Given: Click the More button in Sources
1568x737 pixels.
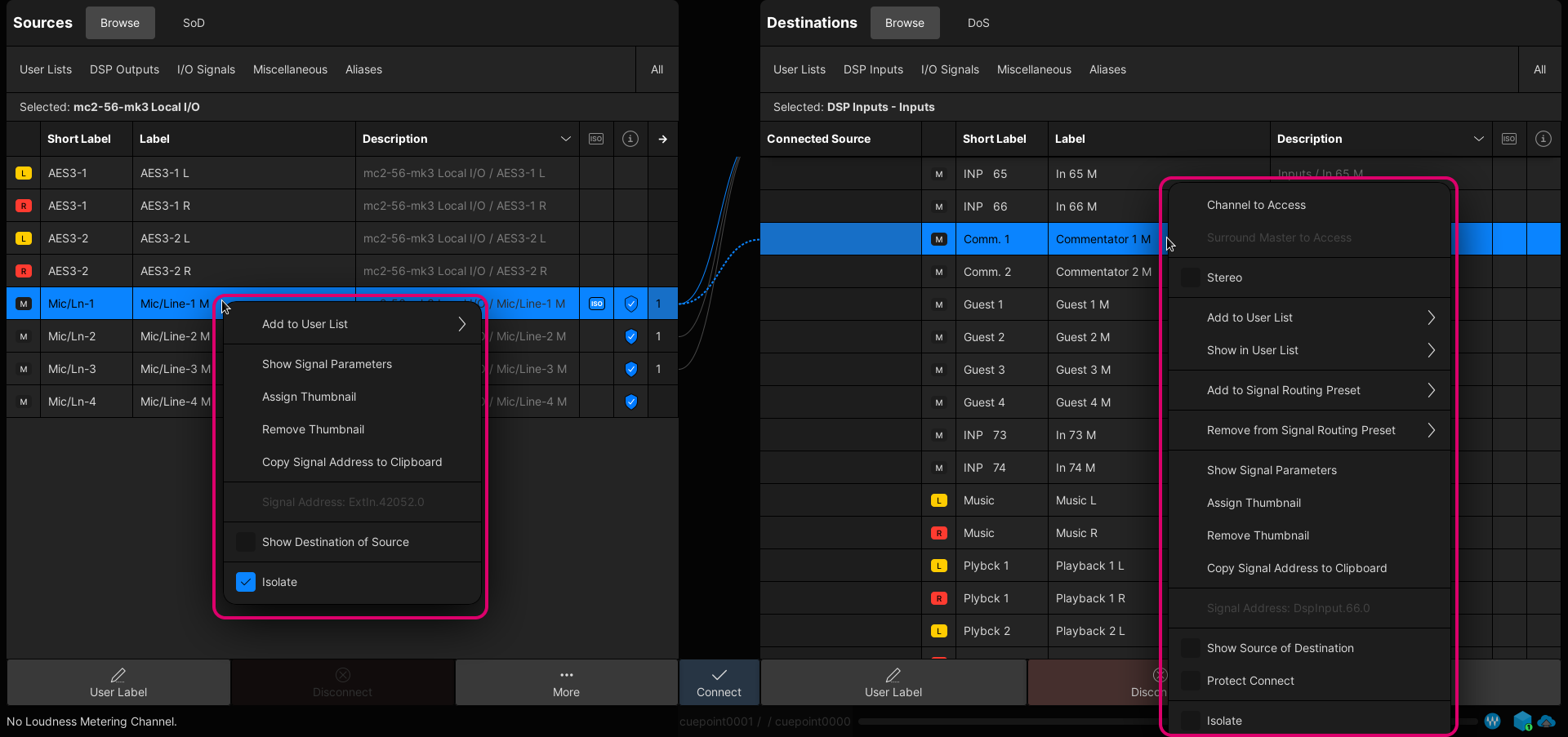Looking at the screenshot, I should point(566,682).
